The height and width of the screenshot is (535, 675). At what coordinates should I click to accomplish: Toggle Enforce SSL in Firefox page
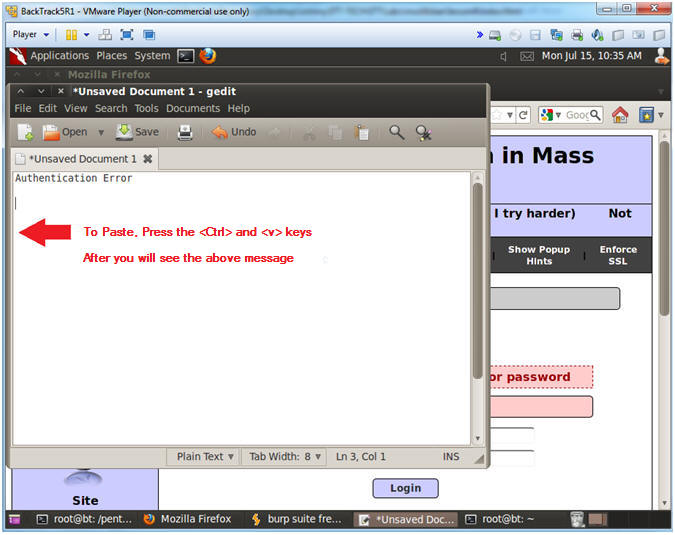(x=618, y=255)
